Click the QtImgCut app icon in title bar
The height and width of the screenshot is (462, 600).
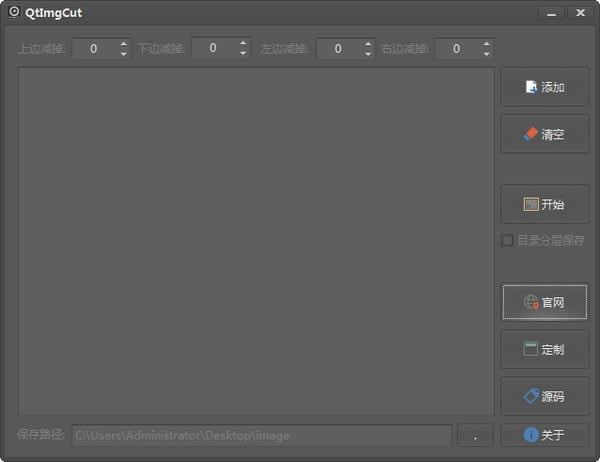tap(14, 13)
